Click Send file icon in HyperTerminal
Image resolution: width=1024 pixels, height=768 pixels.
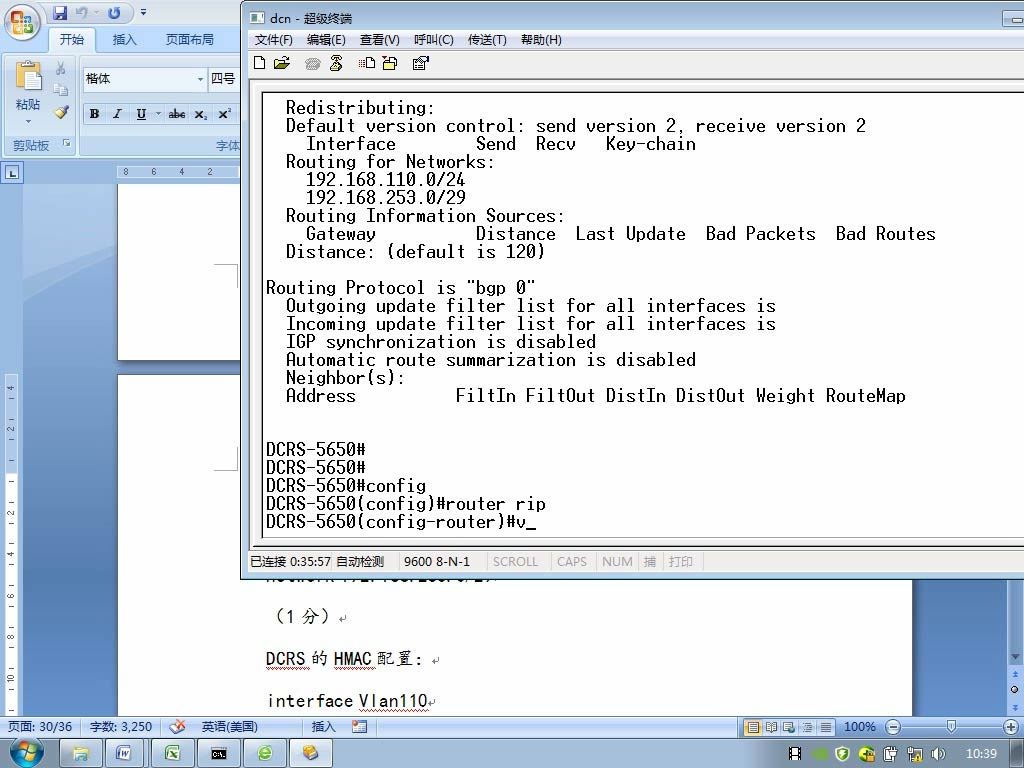click(366, 63)
